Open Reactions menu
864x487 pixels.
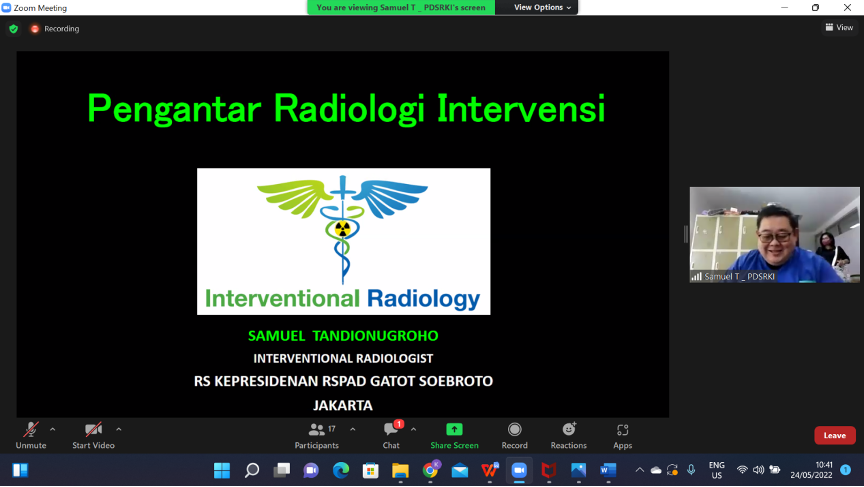[569, 435]
